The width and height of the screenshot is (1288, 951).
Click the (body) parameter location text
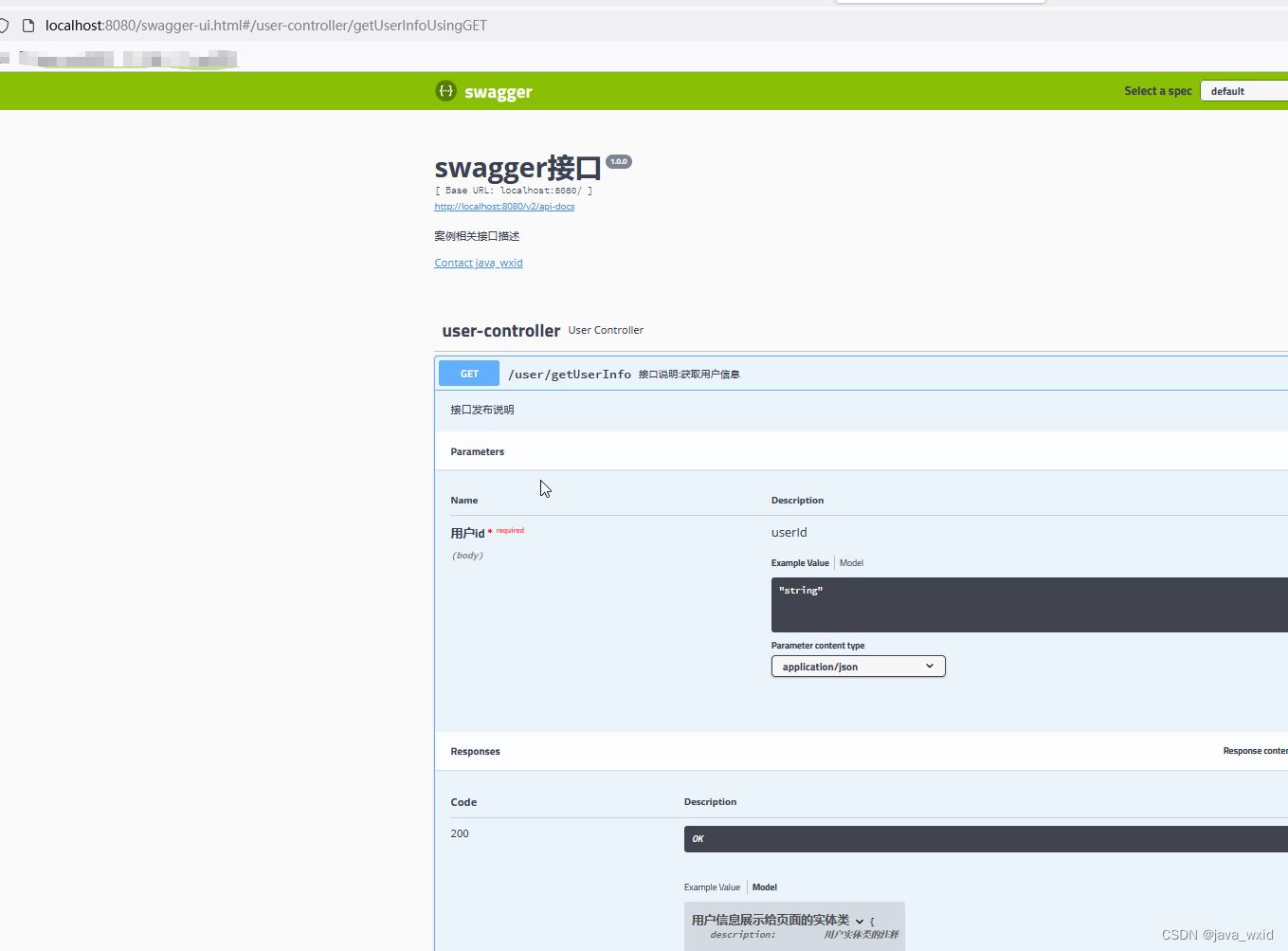click(x=467, y=556)
